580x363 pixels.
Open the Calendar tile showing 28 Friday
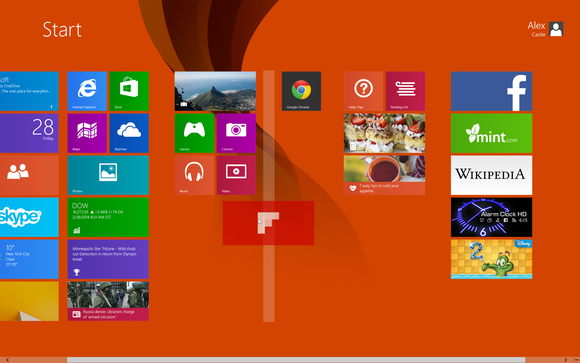point(29,133)
